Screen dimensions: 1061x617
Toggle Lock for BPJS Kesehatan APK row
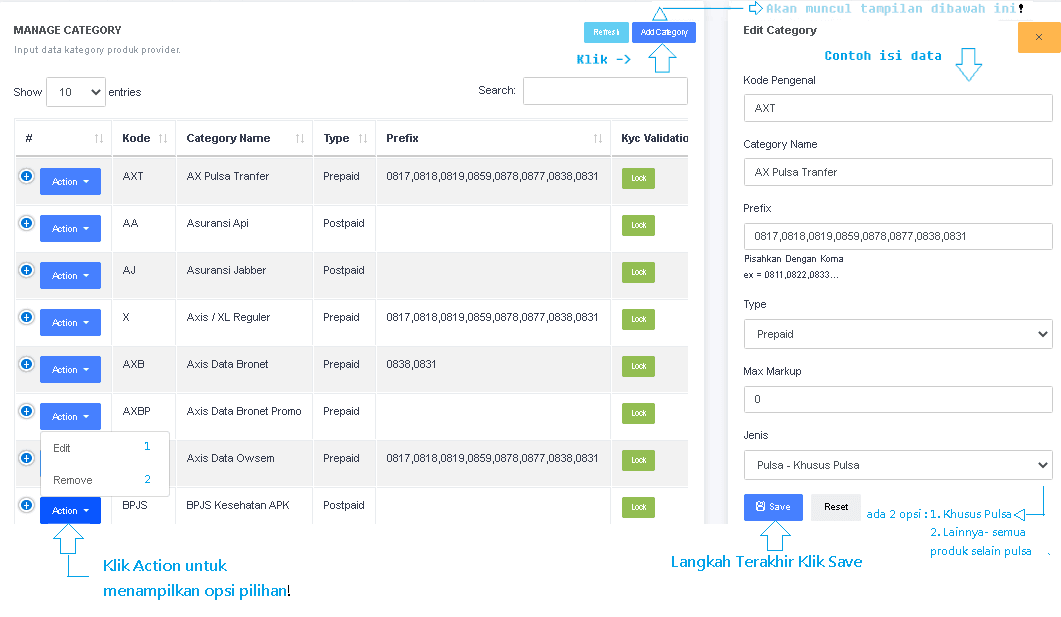tap(638, 507)
